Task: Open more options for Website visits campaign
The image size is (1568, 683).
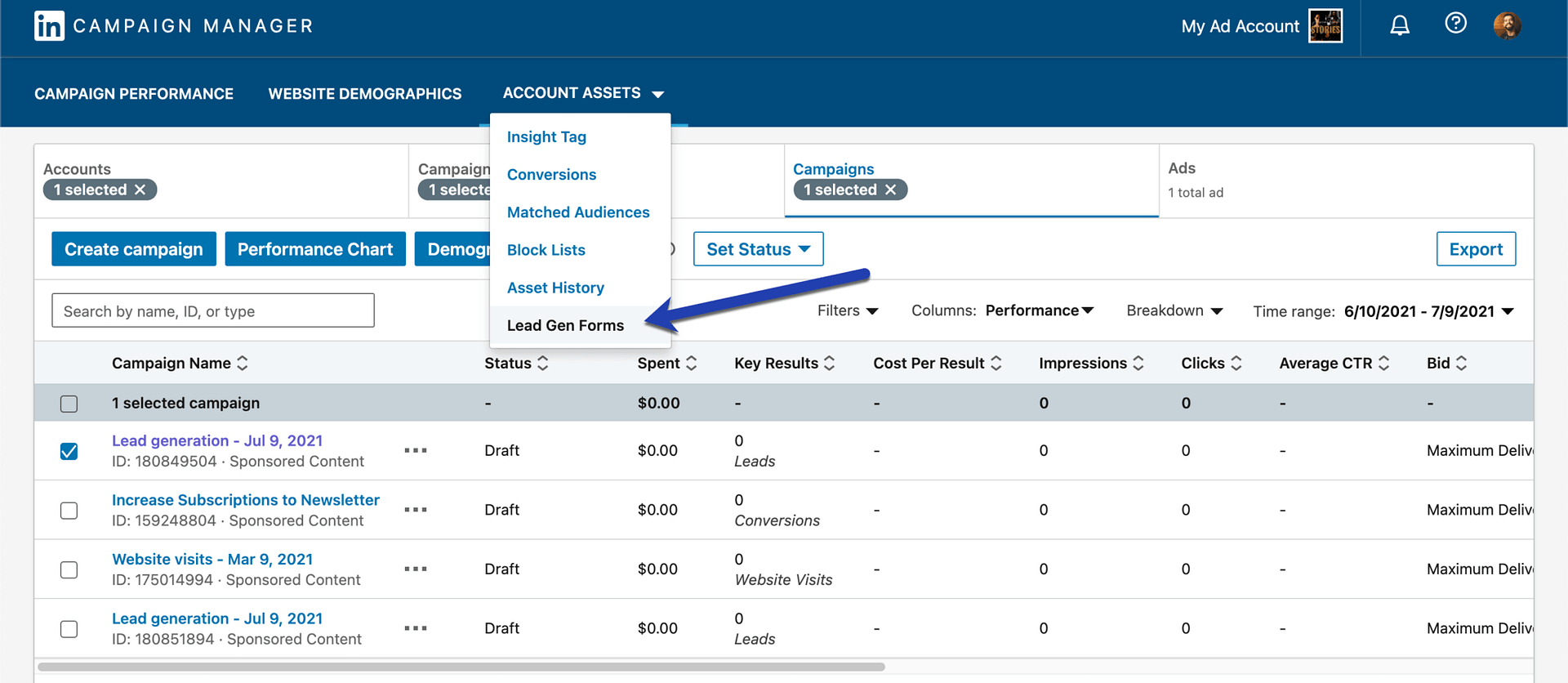Action: point(416,569)
